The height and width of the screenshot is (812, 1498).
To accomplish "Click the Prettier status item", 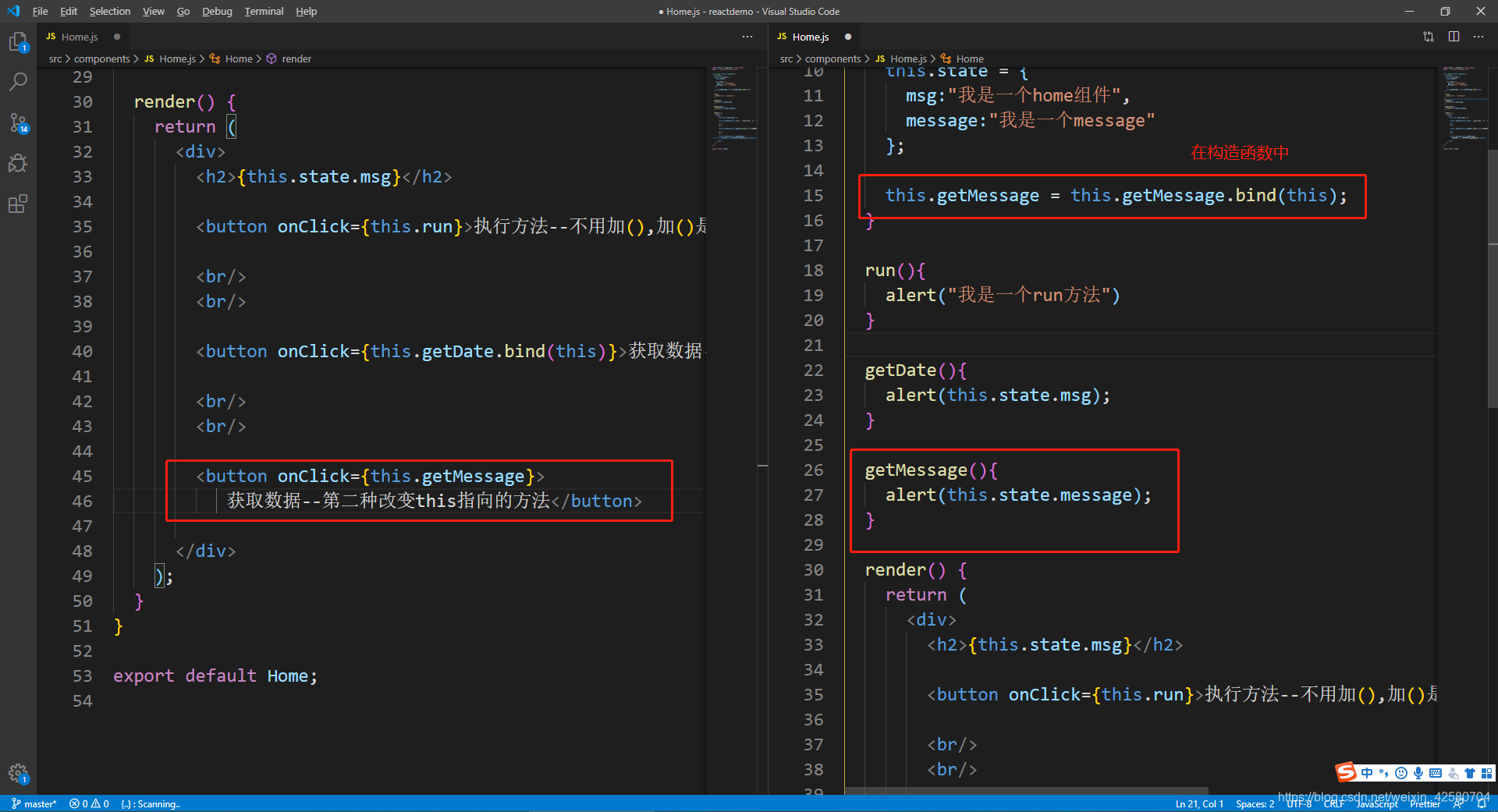I will click(1425, 804).
